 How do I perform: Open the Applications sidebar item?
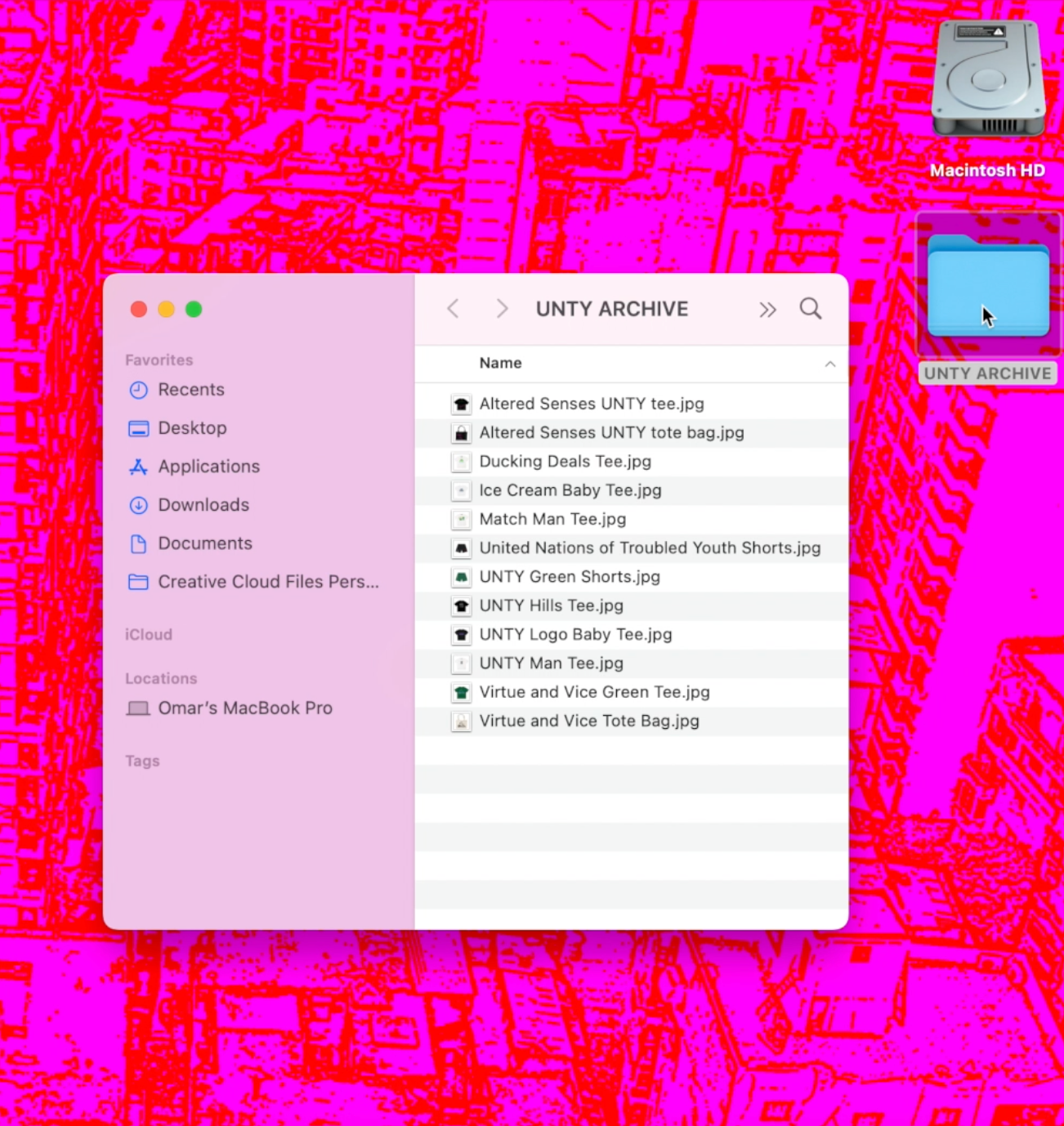[208, 467]
